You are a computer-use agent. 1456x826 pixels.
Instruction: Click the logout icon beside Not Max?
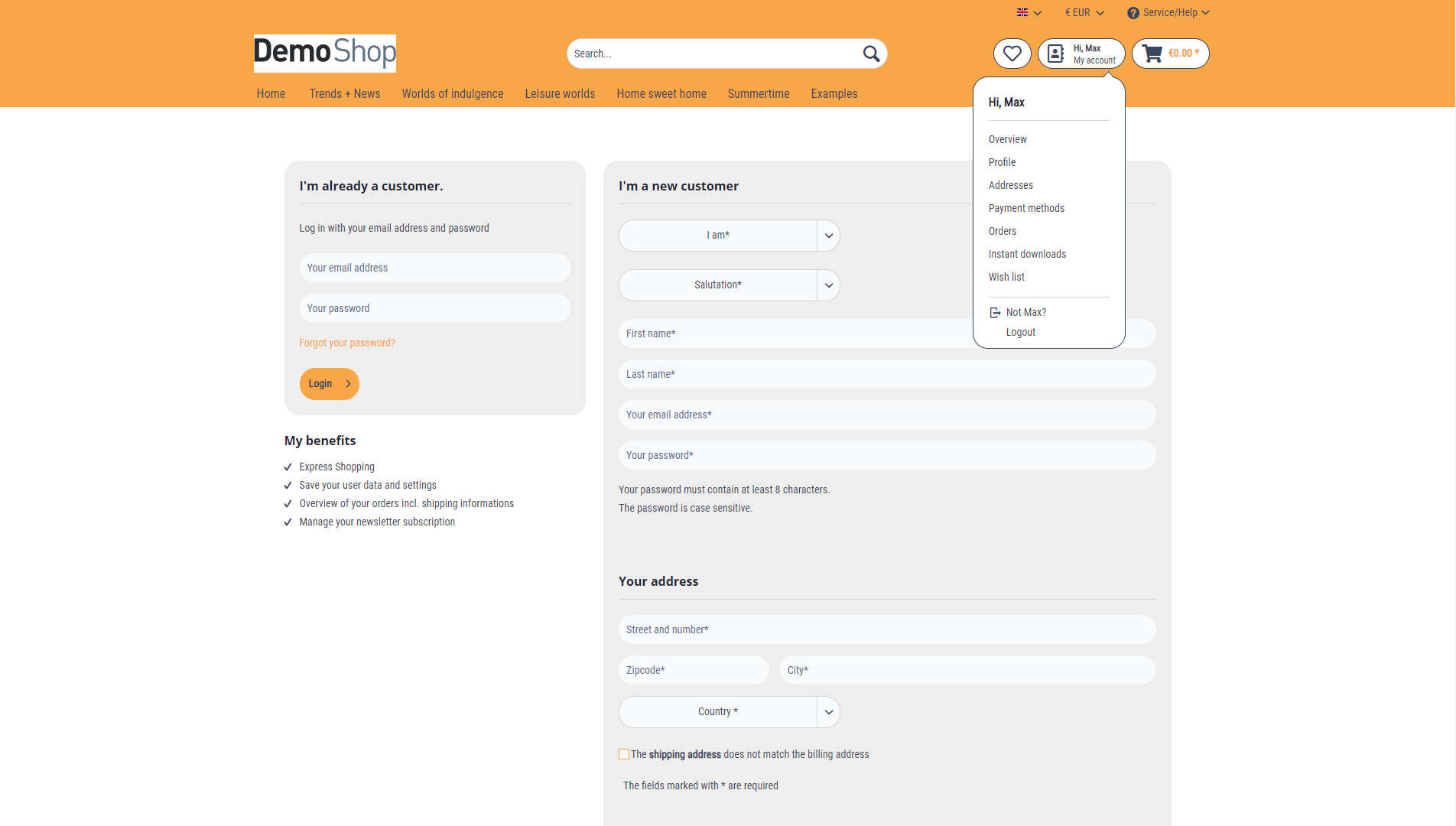[x=995, y=313]
